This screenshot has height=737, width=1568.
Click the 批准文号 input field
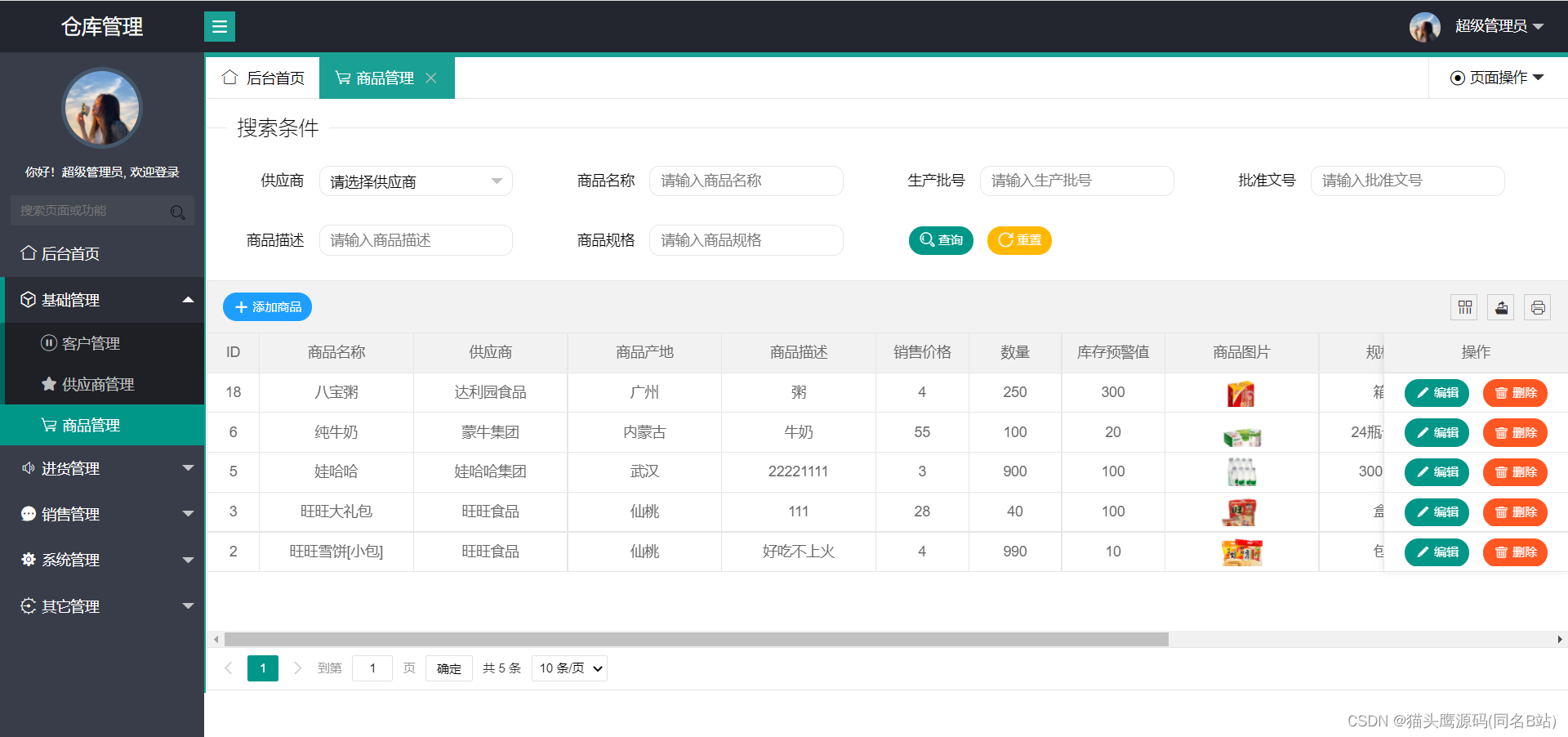(x=1408, y=181)
